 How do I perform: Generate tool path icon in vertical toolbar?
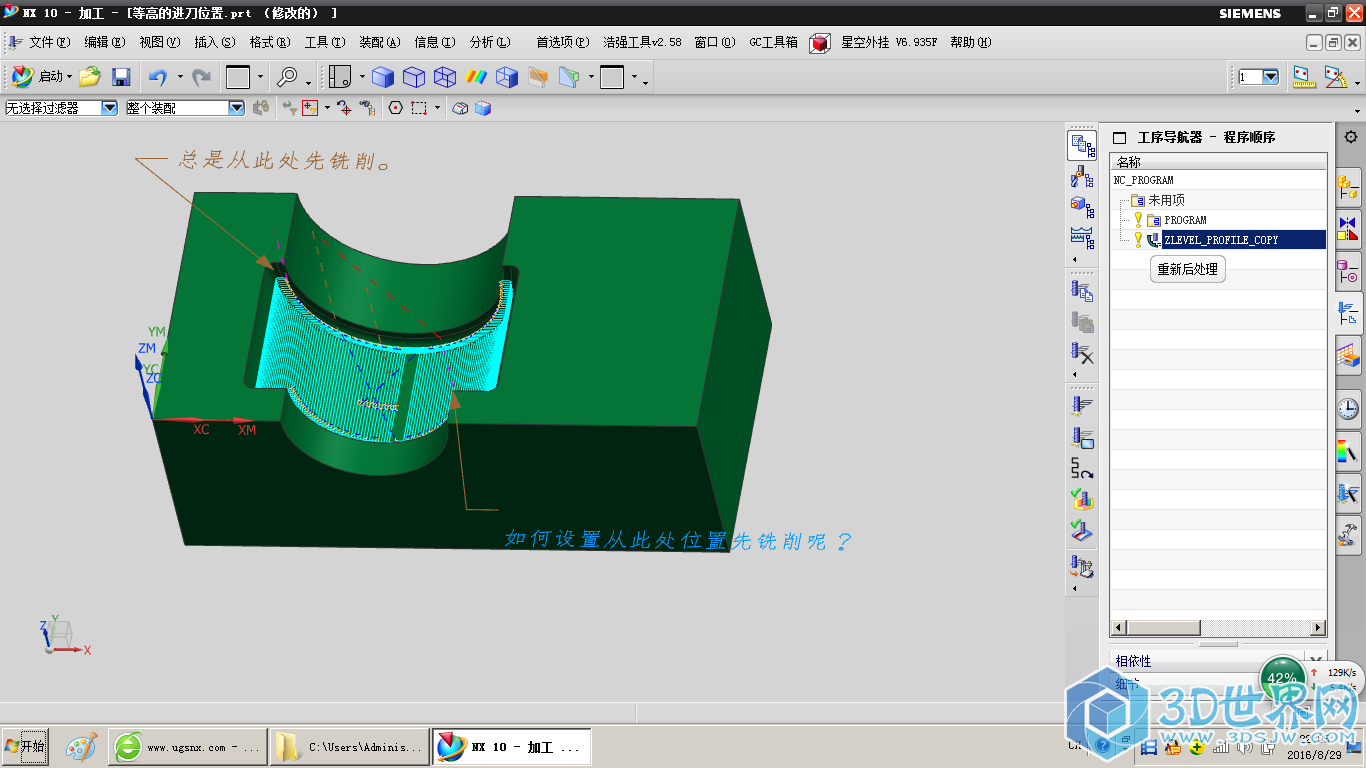tap(1082, 406)
